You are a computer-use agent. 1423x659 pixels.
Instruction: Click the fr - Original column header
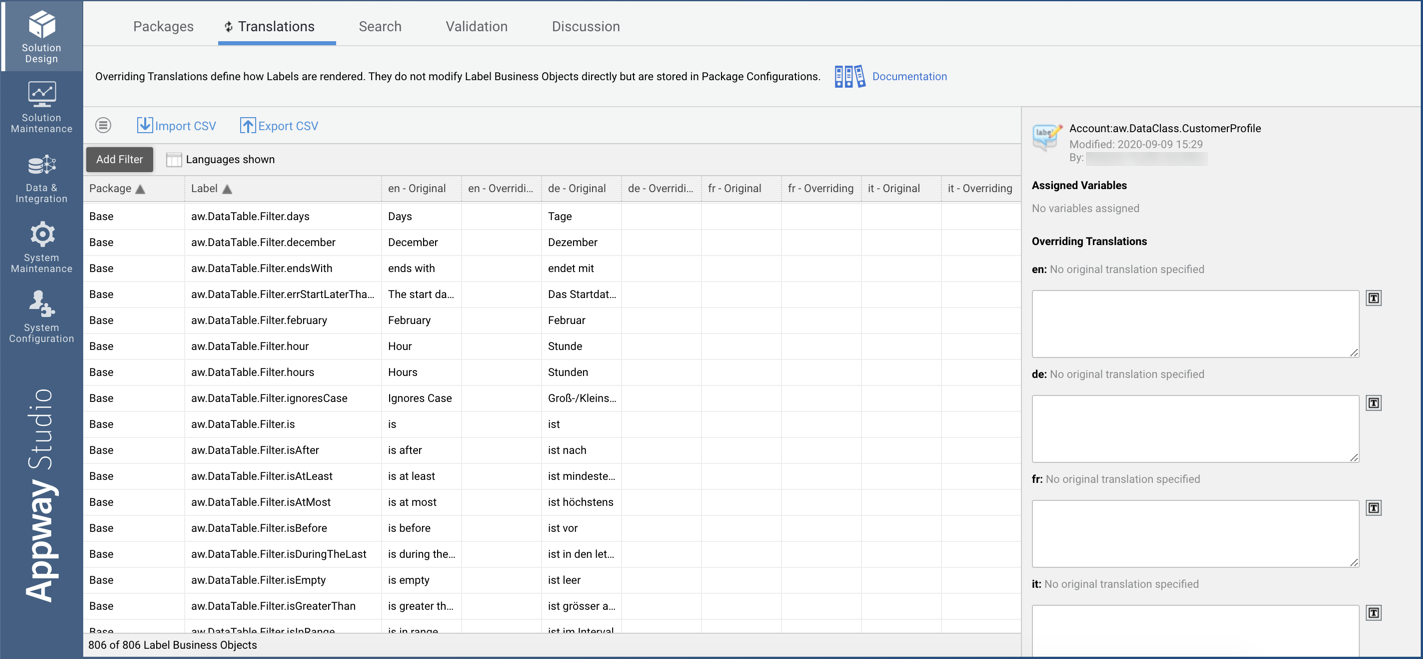click(741, 189)
